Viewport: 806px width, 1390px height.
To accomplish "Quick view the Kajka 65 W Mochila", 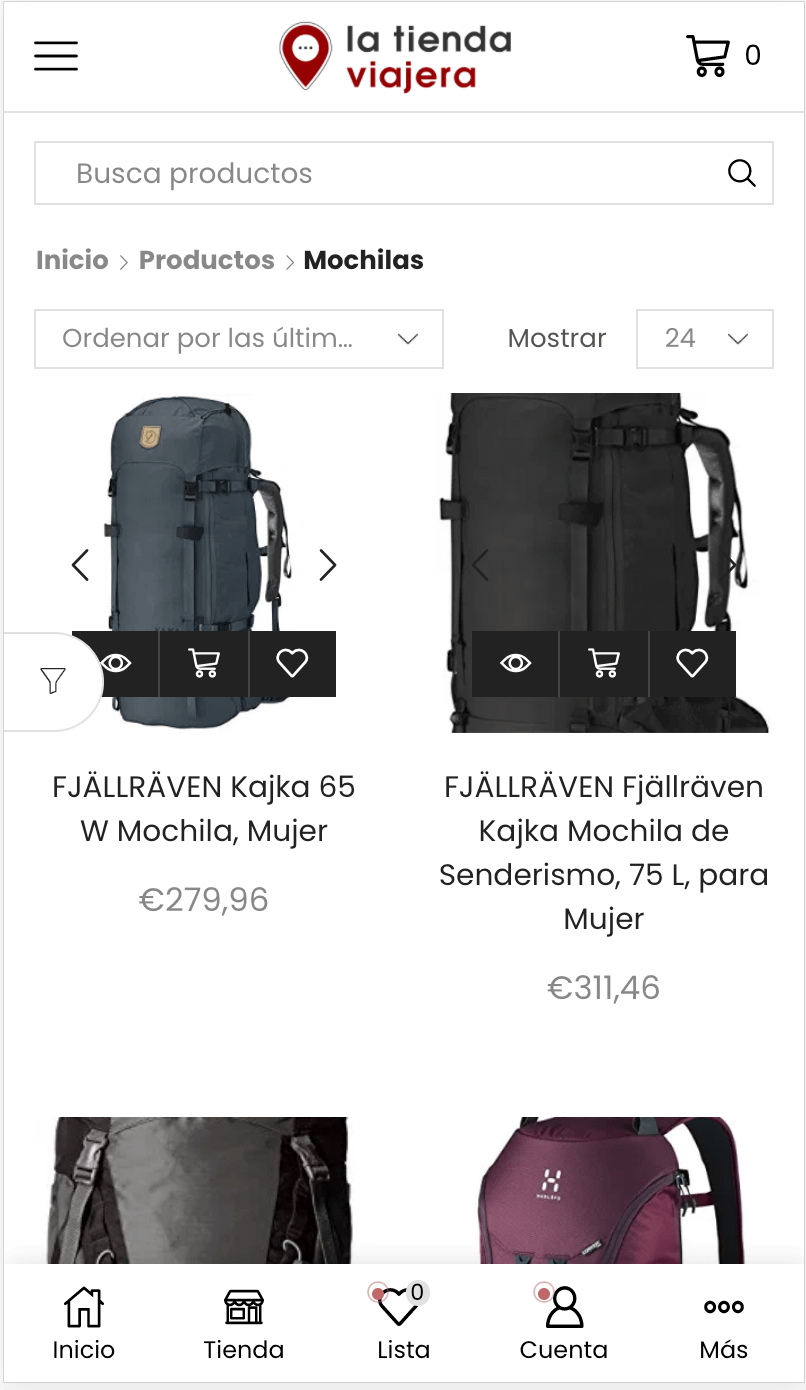I will [117, 663].
